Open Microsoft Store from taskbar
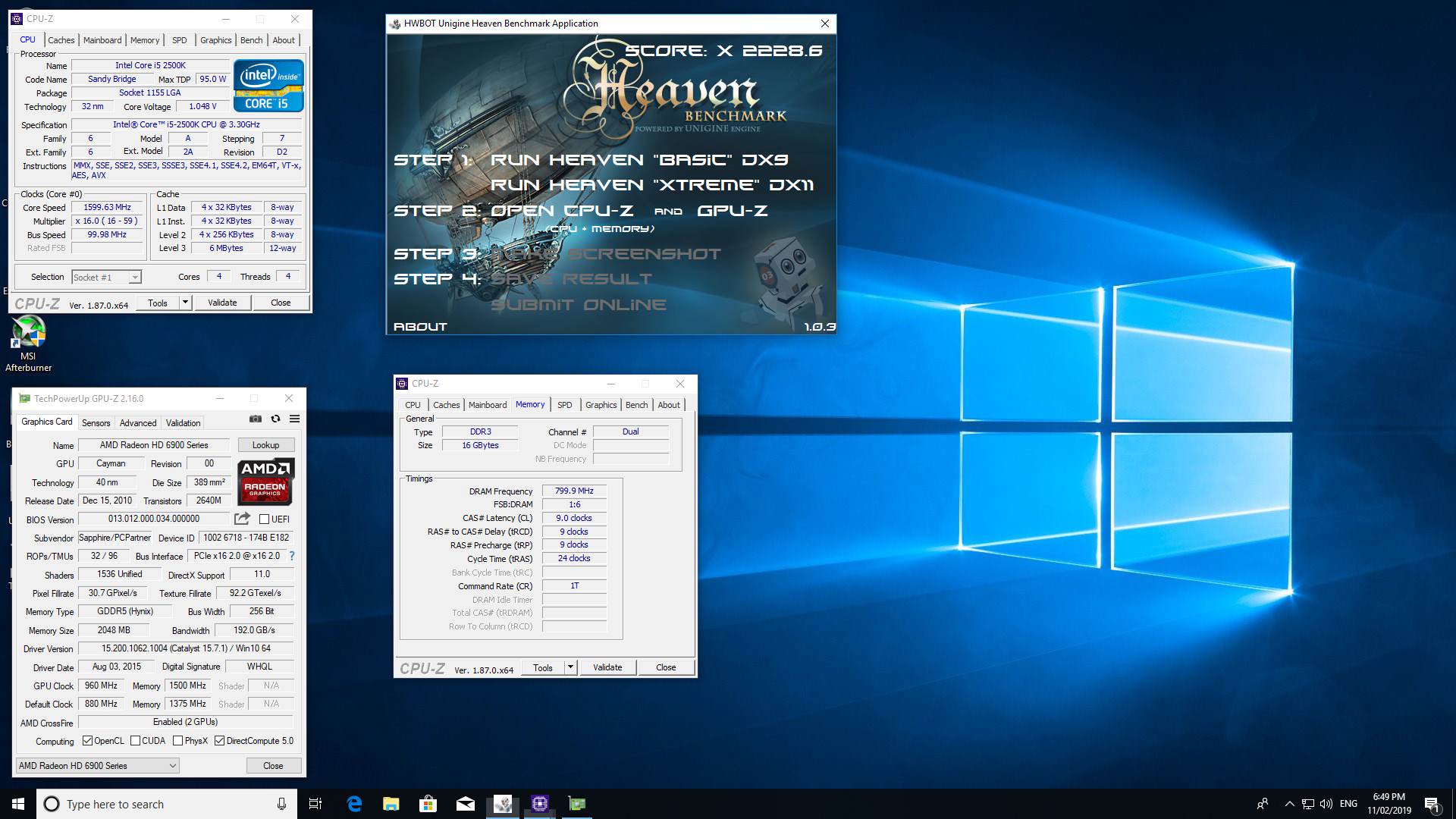Image resolution: width=1456 pixels, height=819 pixels. tap(428, 804)
